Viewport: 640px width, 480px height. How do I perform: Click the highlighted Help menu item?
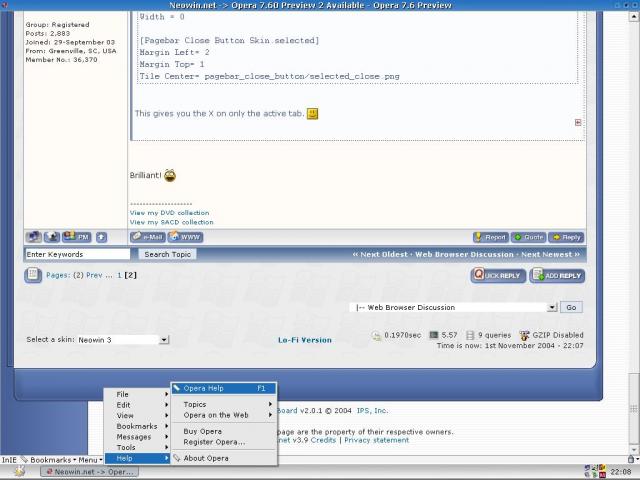coord(137,458)
